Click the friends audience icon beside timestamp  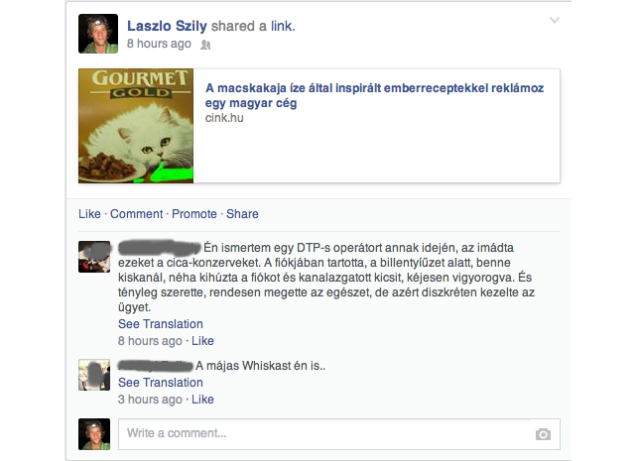coord(206,45)
